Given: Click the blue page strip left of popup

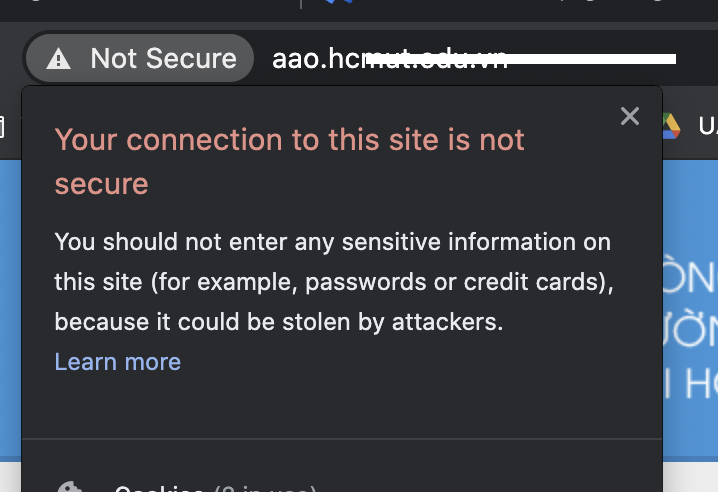Looking at the screenshot, I should [x=10, y=300].
